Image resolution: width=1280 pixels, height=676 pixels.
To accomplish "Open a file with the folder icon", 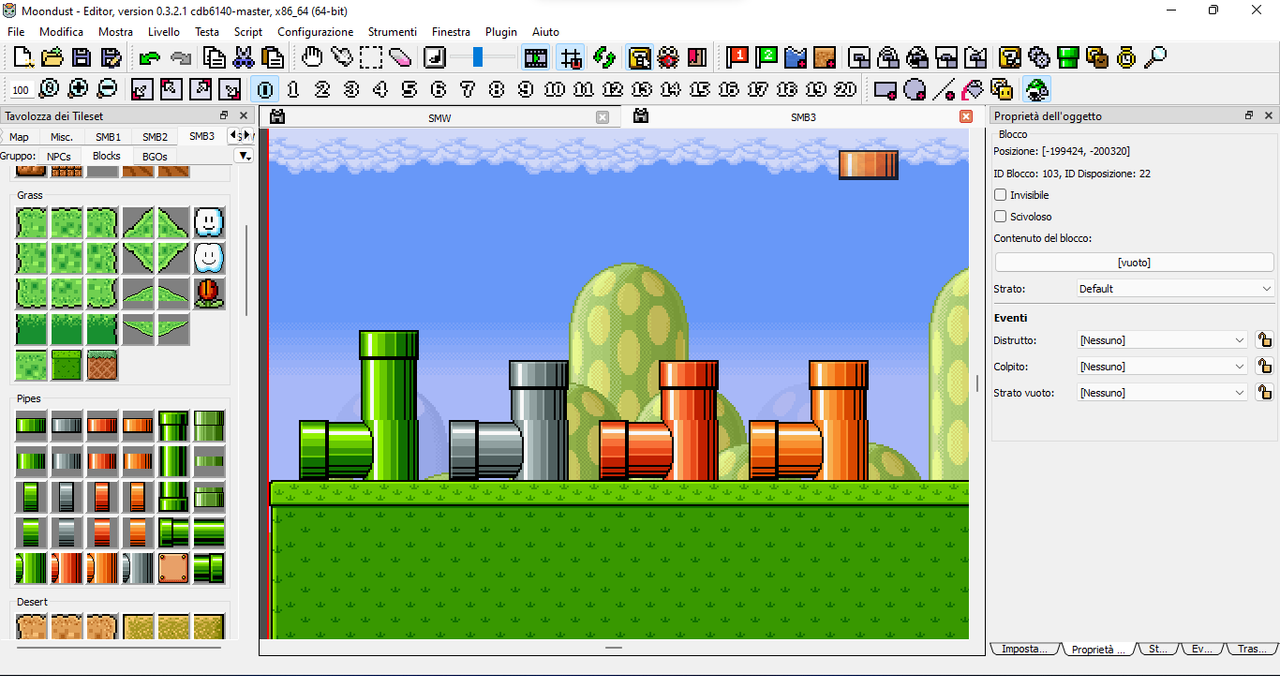I will click(51, 58).
